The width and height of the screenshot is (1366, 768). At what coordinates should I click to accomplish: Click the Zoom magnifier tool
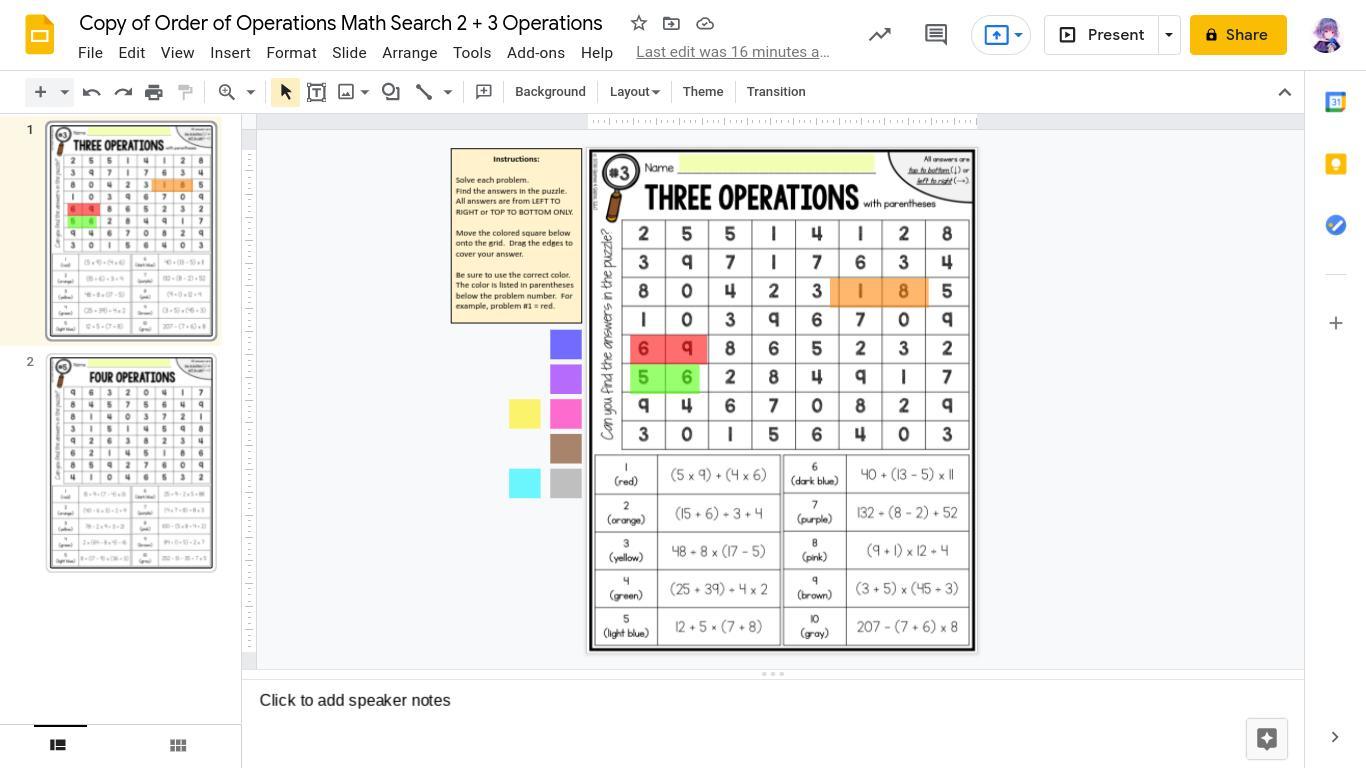(x=227, y=92)
